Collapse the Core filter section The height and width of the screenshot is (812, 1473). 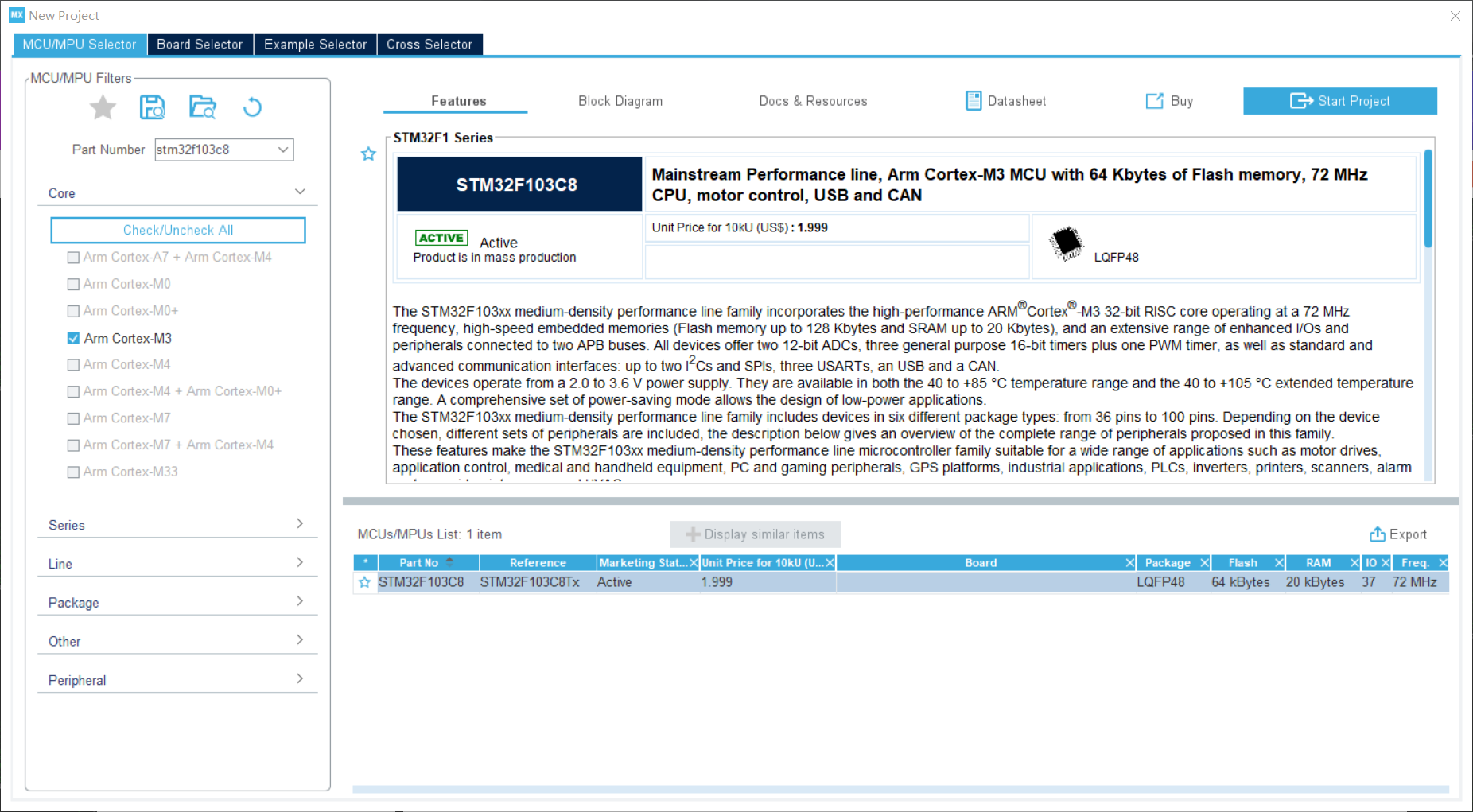click(300, 192)
